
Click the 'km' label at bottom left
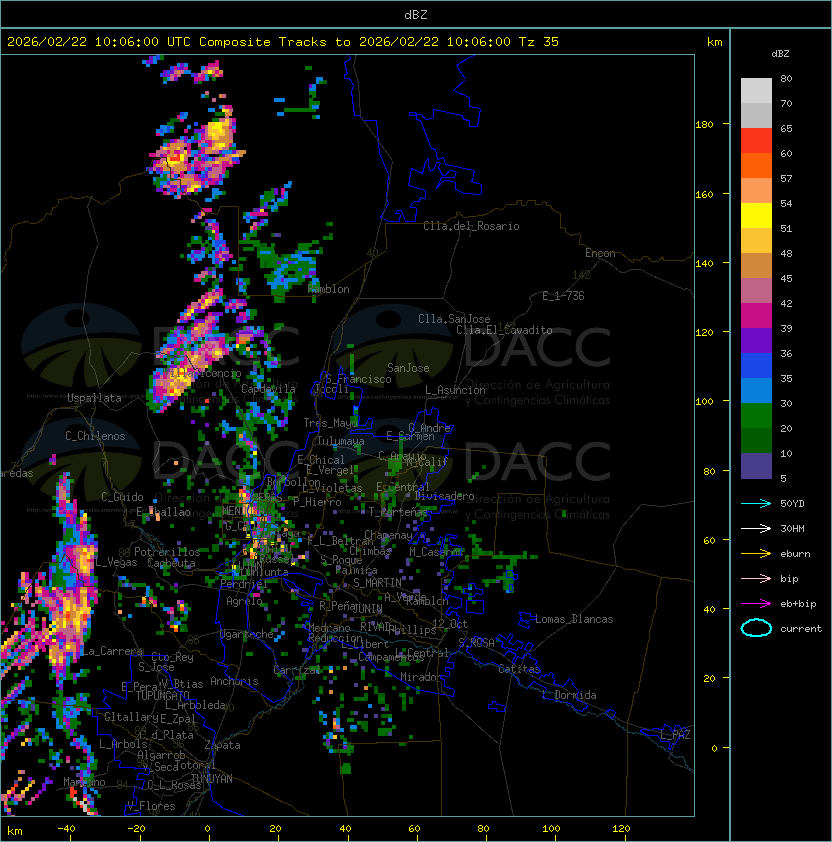[15, 831]
